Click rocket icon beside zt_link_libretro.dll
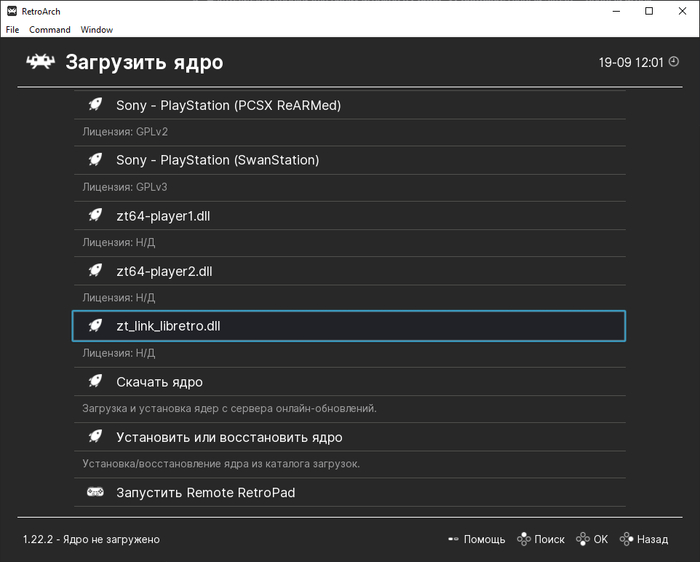Image resolution: width=700 pixels, height=562 pixels. click(x=95, y=326)
